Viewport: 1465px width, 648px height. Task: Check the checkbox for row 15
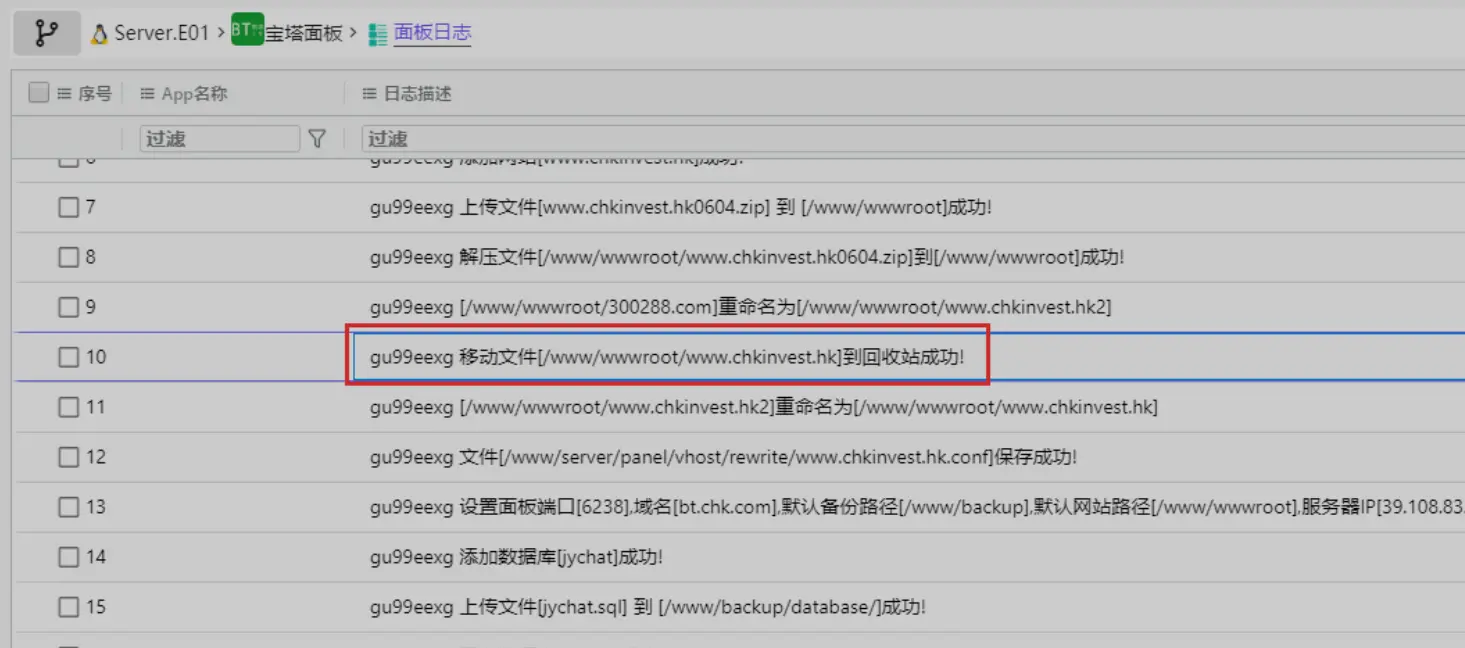(68, 607)
